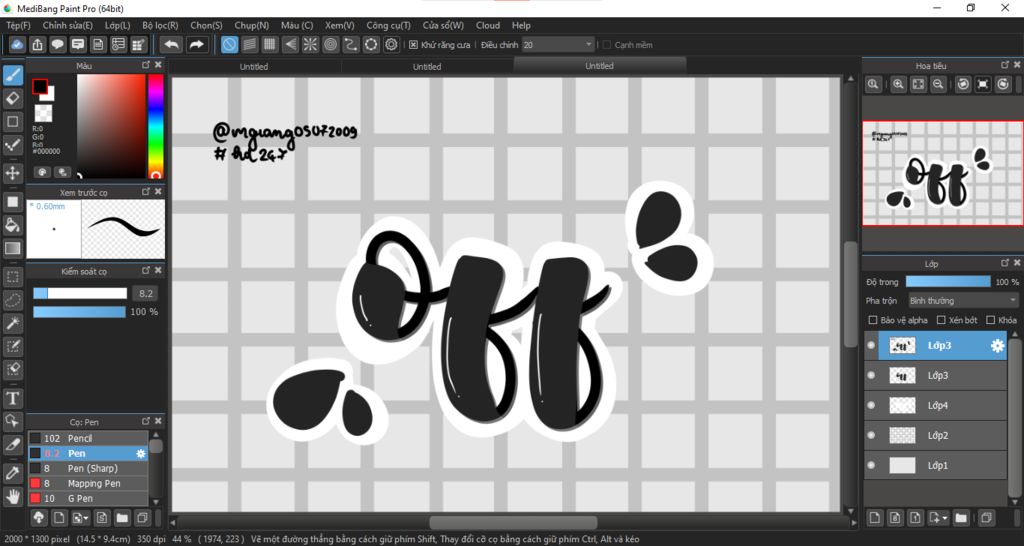Select the Magic Wand tool
The height and width of the screenshot is (546, 1024).
(12, 323)
